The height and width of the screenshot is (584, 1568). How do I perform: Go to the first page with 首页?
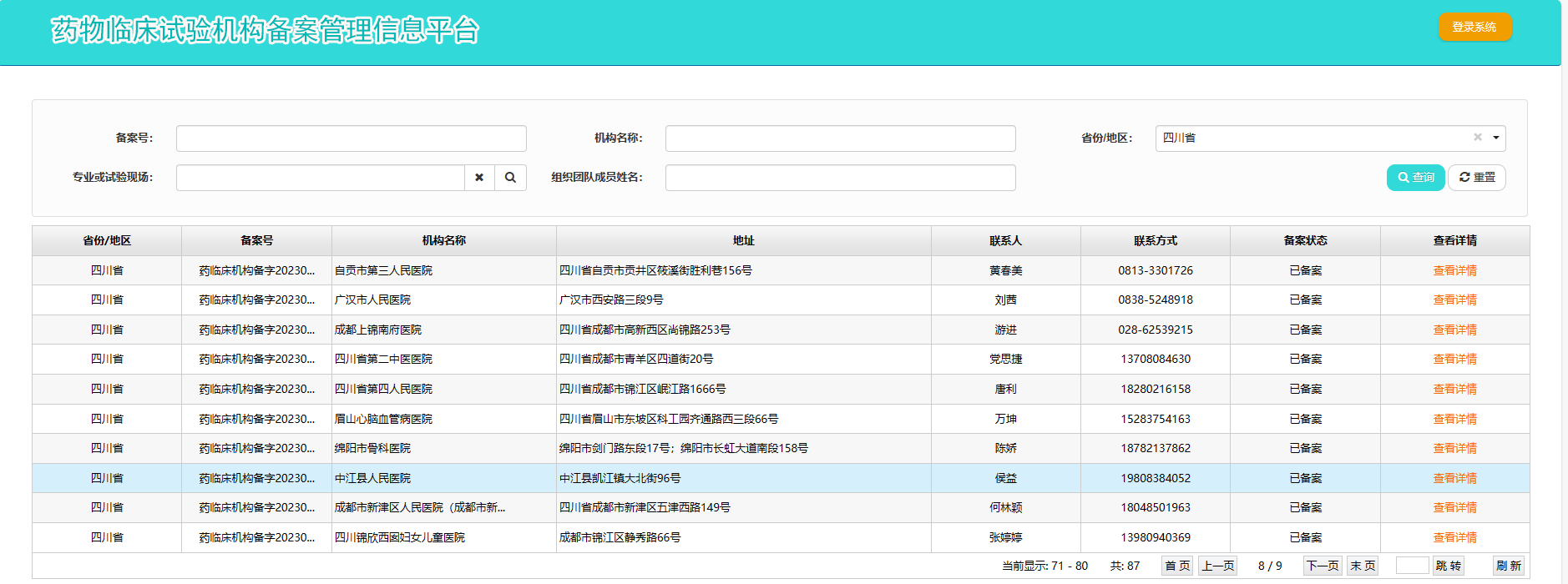click(1177, 566)
